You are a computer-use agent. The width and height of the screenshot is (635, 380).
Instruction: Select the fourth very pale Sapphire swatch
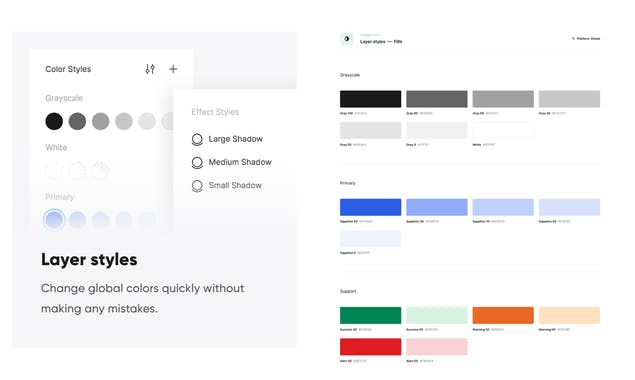(x=569, y=207)
